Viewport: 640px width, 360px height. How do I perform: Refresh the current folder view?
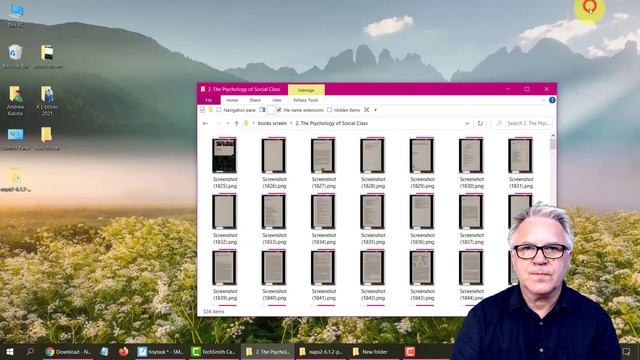click(x=480, y=123)
